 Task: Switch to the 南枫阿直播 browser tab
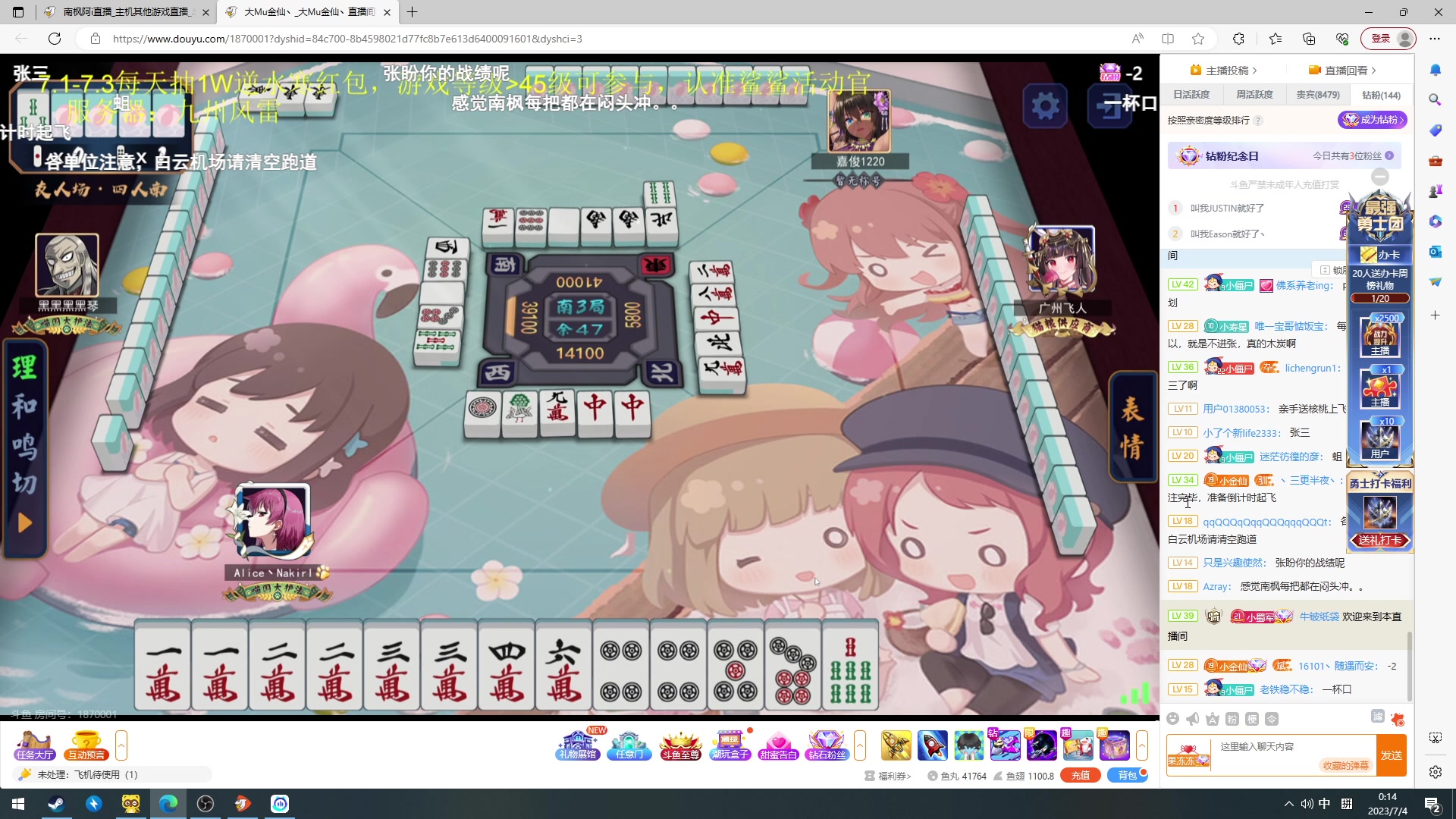point(127,12)
